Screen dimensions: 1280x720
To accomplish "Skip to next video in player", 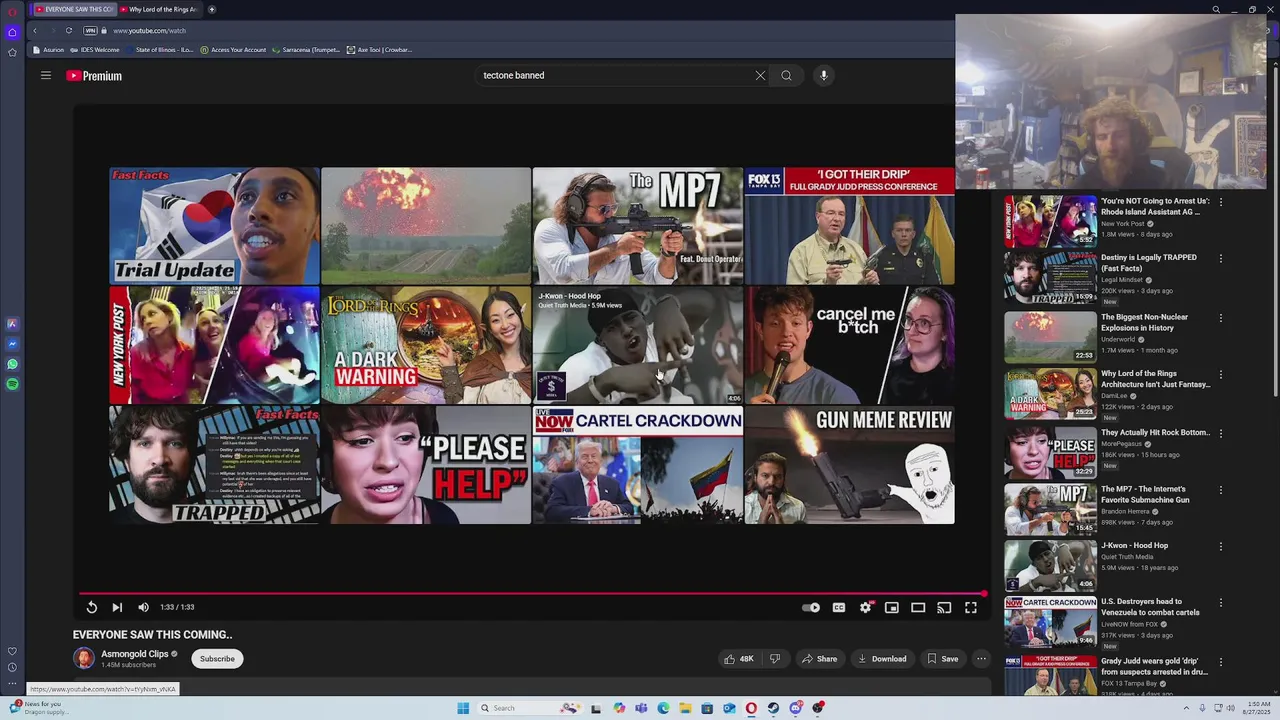I will 117,607.
